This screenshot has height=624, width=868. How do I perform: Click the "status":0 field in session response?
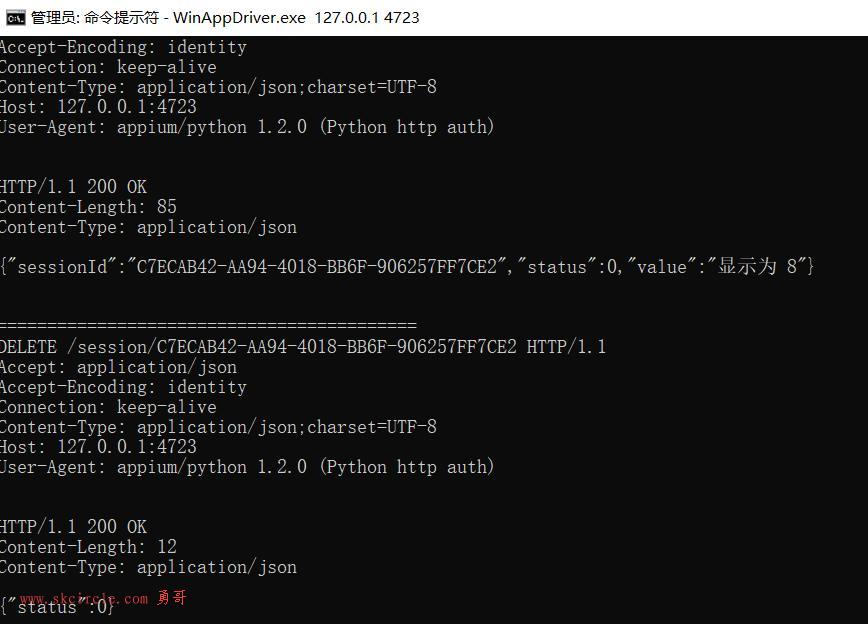click(569, 267)
